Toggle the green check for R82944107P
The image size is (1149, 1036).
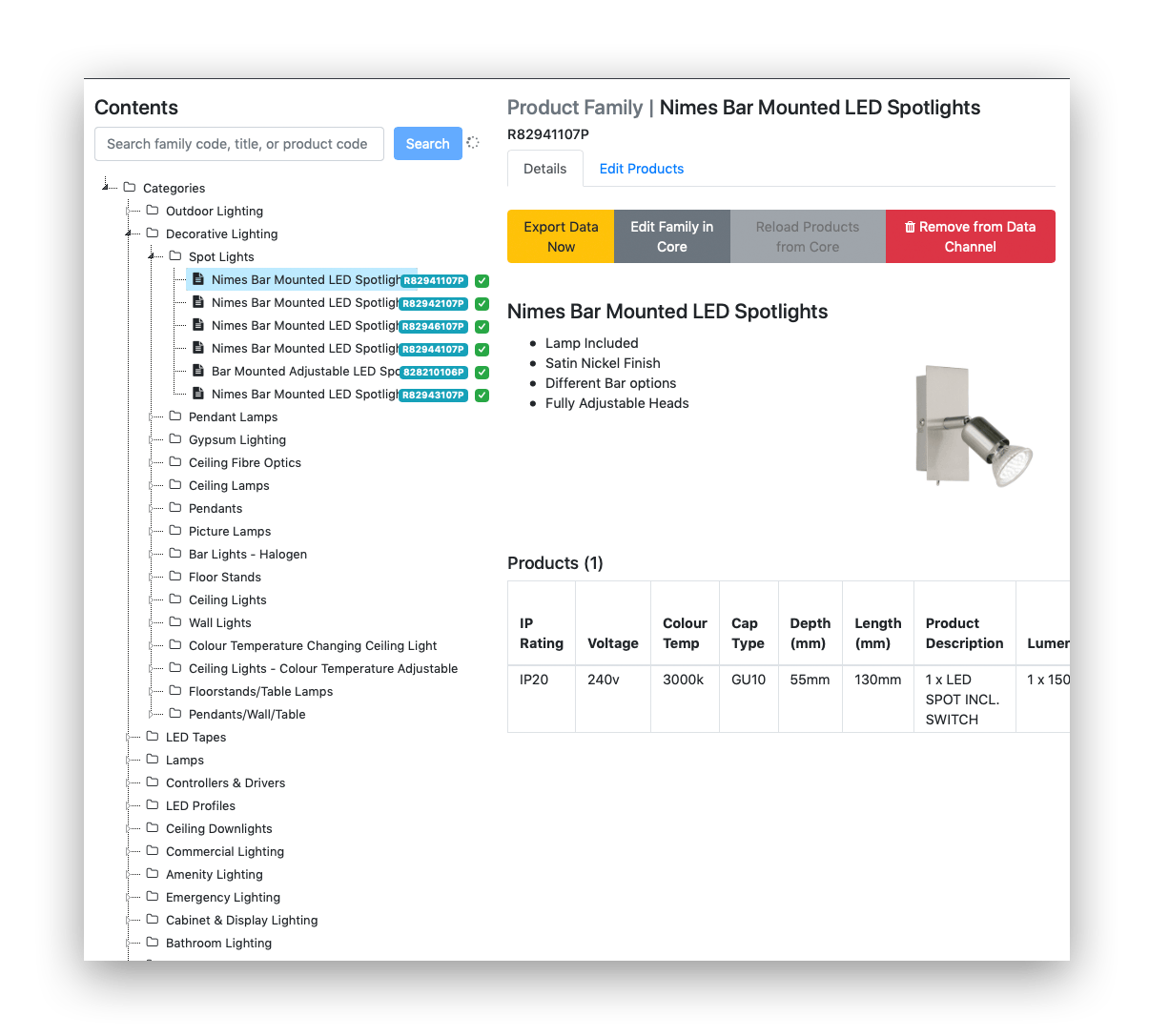(x=482, y=350)
